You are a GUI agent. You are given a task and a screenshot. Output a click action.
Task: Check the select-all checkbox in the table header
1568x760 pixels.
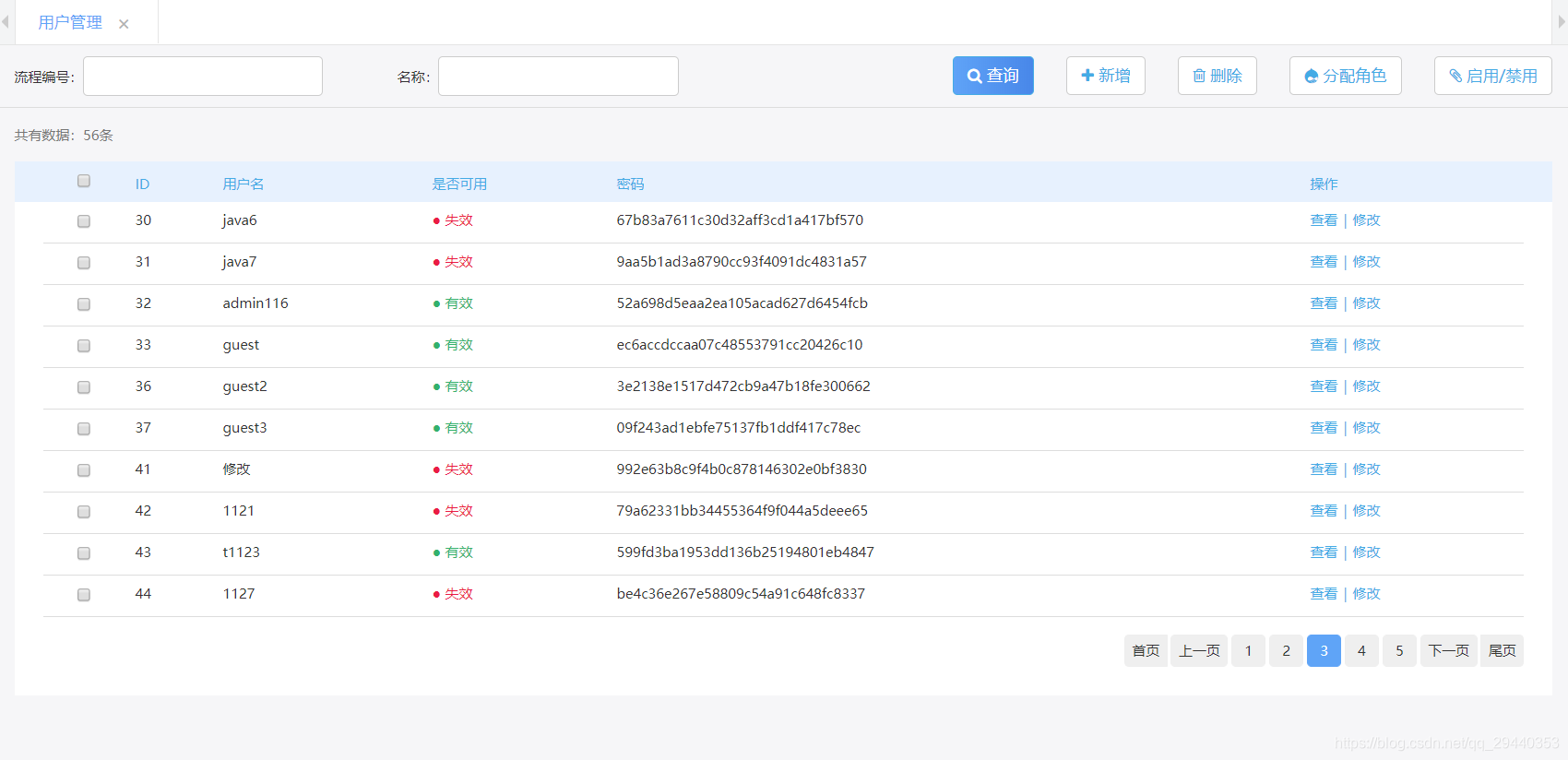[x=84, y=181]
